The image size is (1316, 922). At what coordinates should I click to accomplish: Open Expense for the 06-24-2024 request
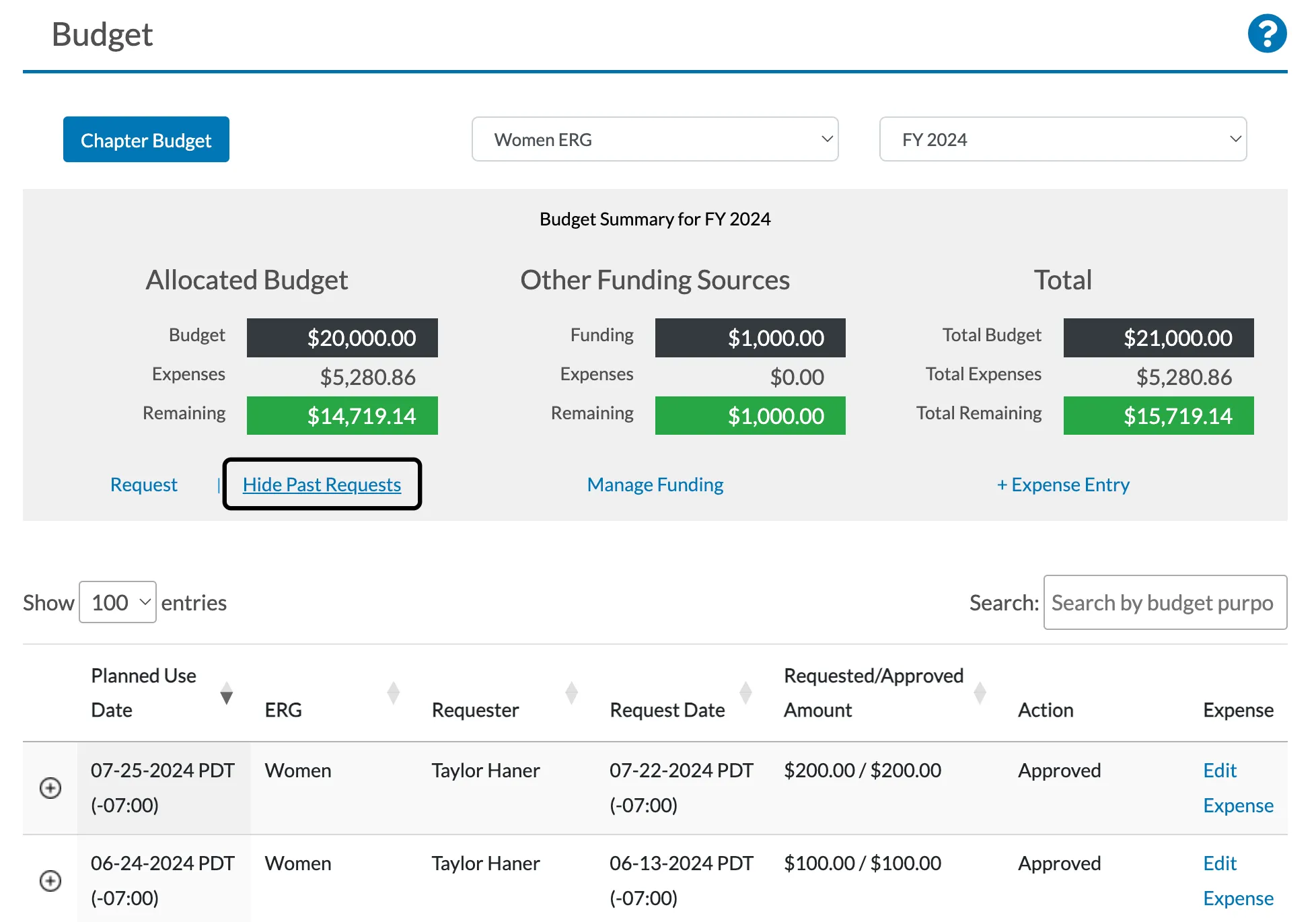click(1238, 898)
